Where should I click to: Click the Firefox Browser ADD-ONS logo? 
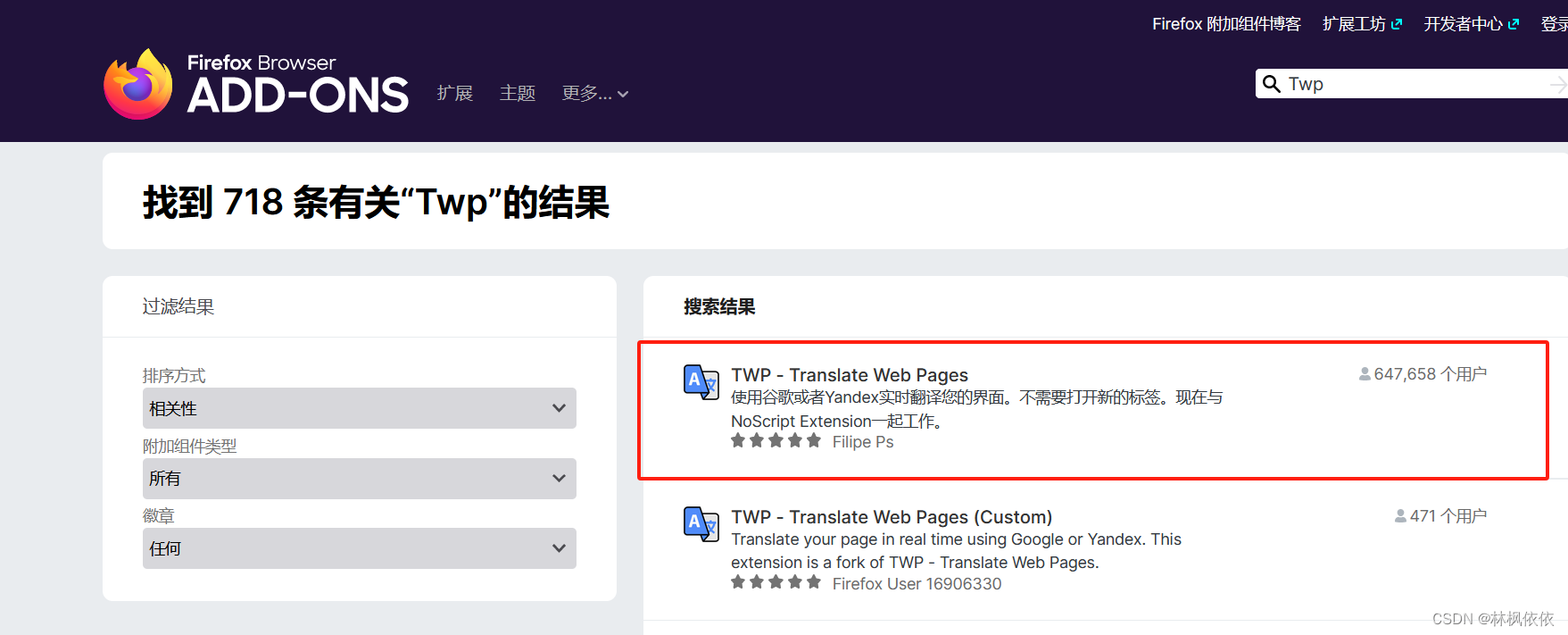pos(256,84)
